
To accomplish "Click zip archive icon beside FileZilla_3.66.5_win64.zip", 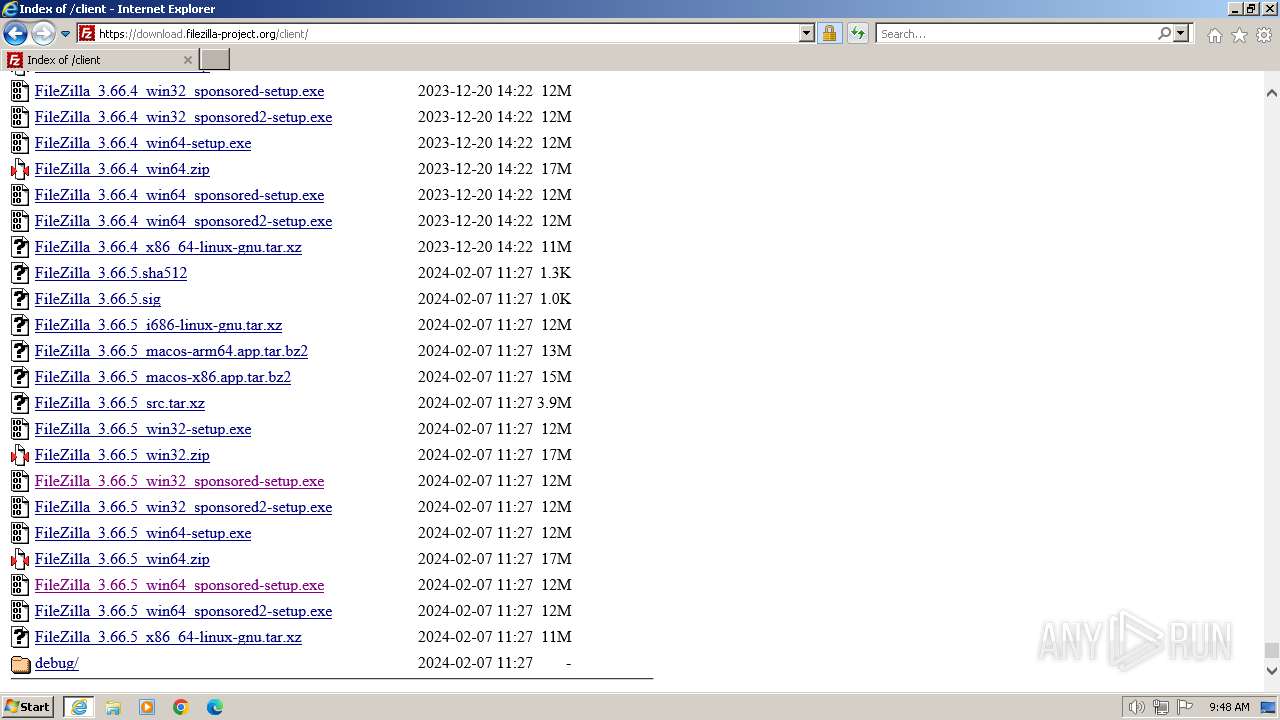I will pos(20,559).
